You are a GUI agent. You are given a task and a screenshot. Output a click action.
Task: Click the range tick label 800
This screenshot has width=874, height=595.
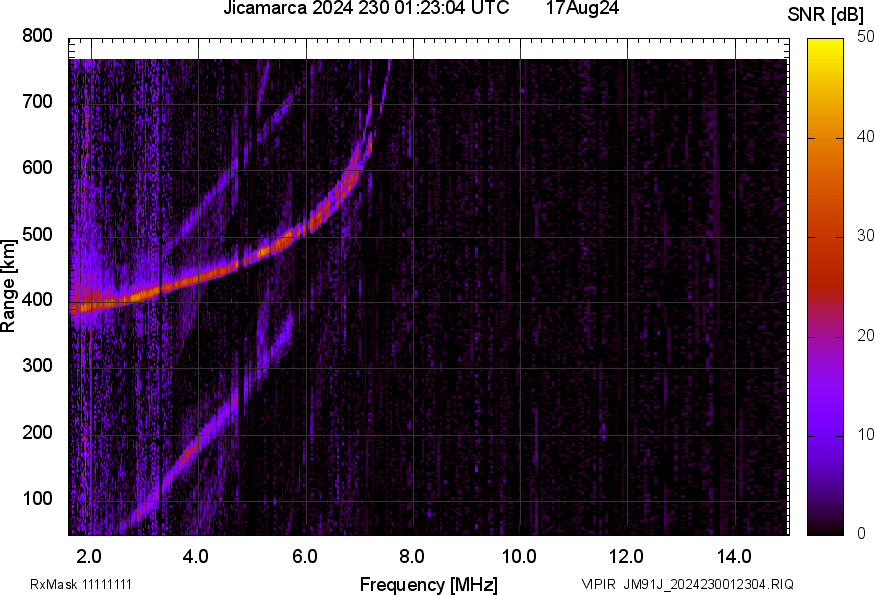(x=37, y=36)
